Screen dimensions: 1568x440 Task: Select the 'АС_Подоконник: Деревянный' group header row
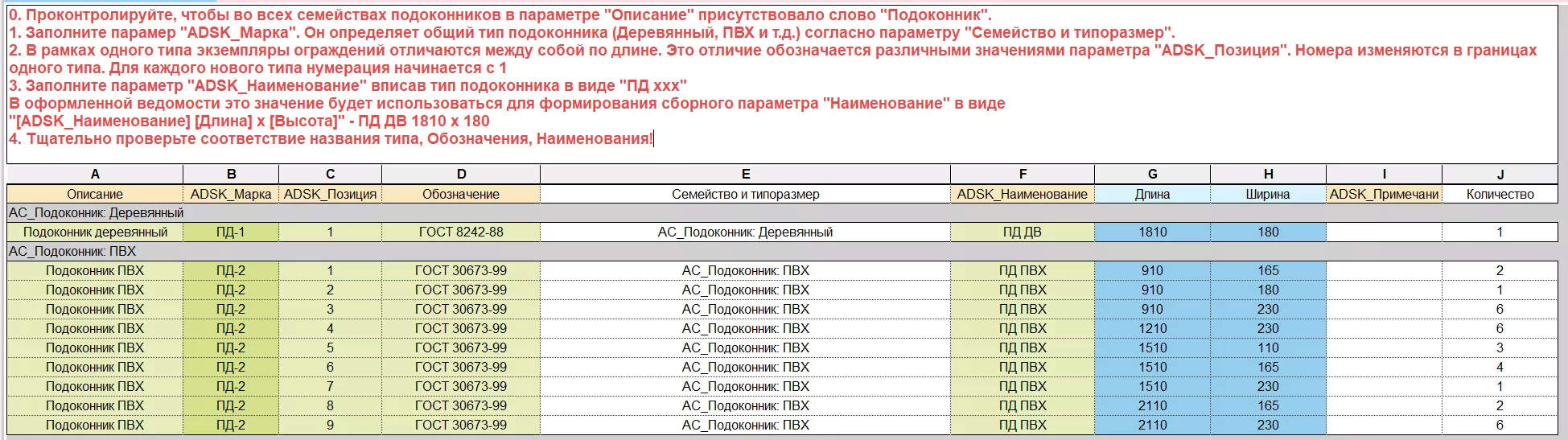(x=97, y=212)
